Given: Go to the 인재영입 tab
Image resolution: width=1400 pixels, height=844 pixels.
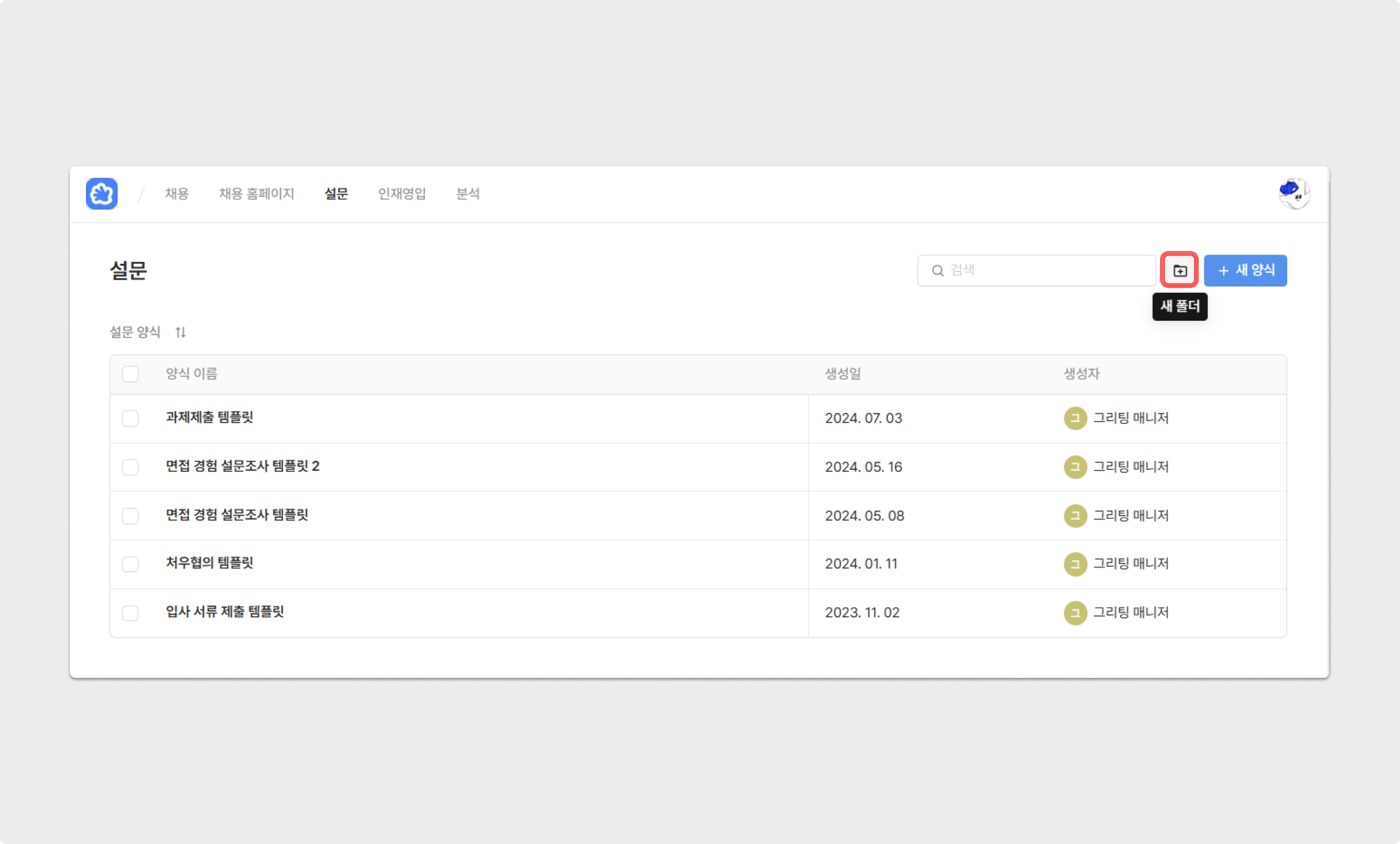Looking at the screenshot, I should coord(402,194).
